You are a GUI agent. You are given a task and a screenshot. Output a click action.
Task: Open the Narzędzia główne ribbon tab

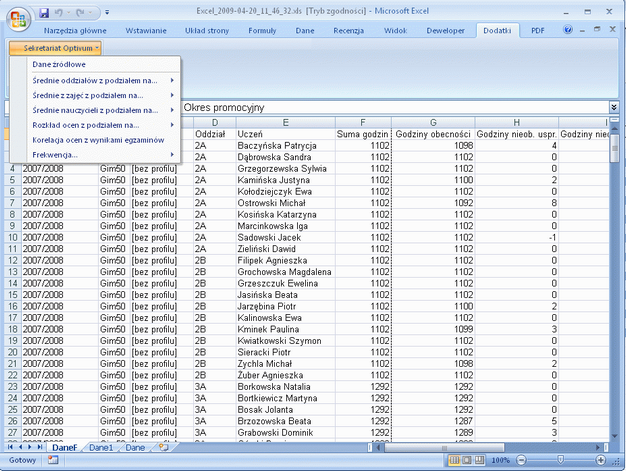coord(75,30)
